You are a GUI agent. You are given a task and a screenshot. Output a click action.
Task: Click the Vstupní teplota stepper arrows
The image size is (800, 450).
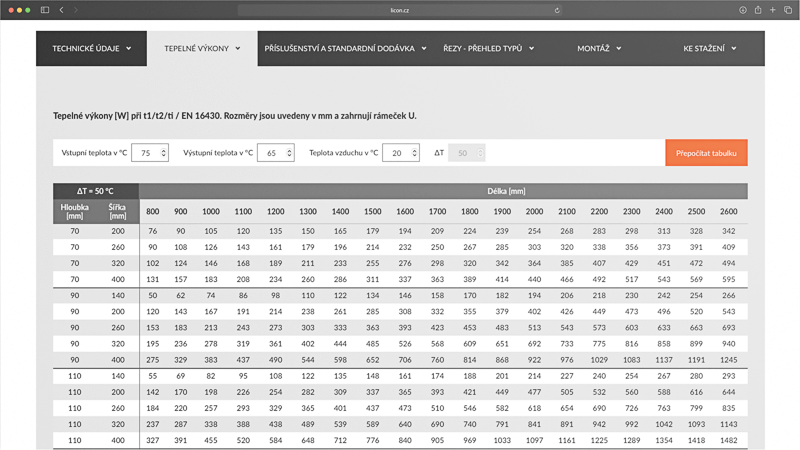coord(163,153)
